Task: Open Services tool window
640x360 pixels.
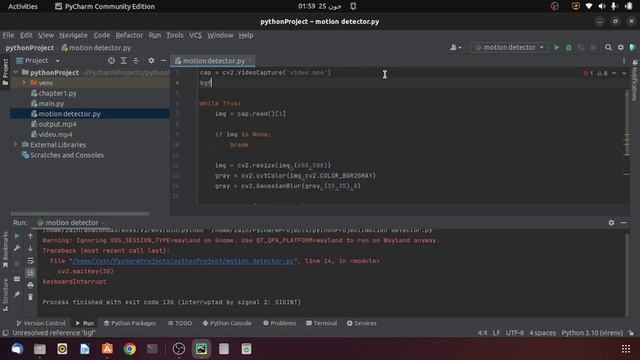Action: click(362, 323)
